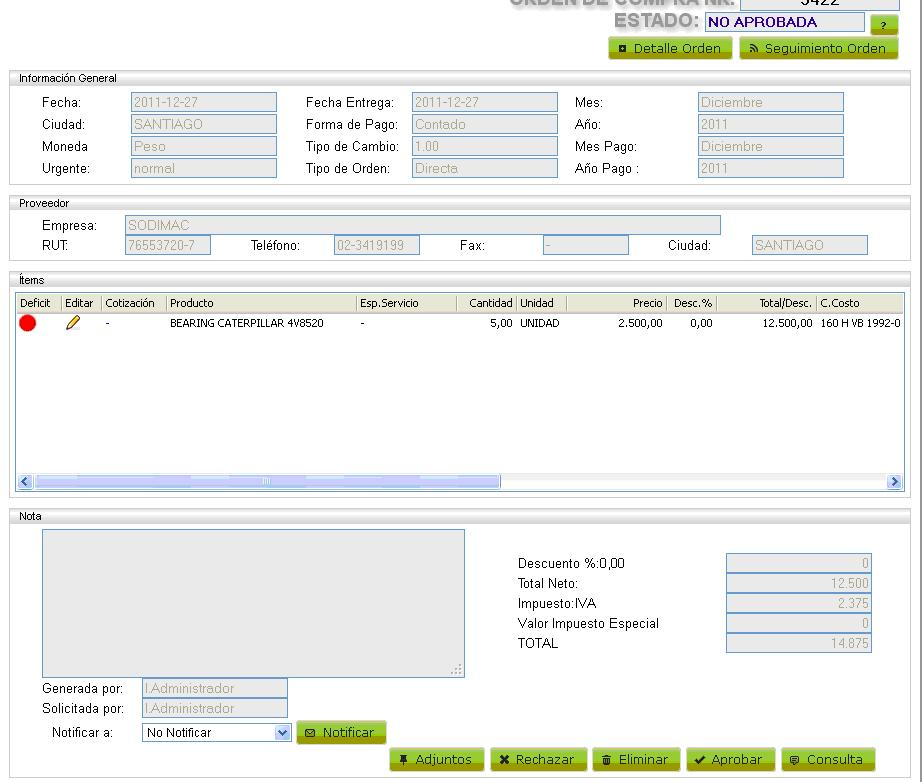This screenshot has width=922, height=782.
Task: Sort by Deficit column header
Action: pos(35,303)
